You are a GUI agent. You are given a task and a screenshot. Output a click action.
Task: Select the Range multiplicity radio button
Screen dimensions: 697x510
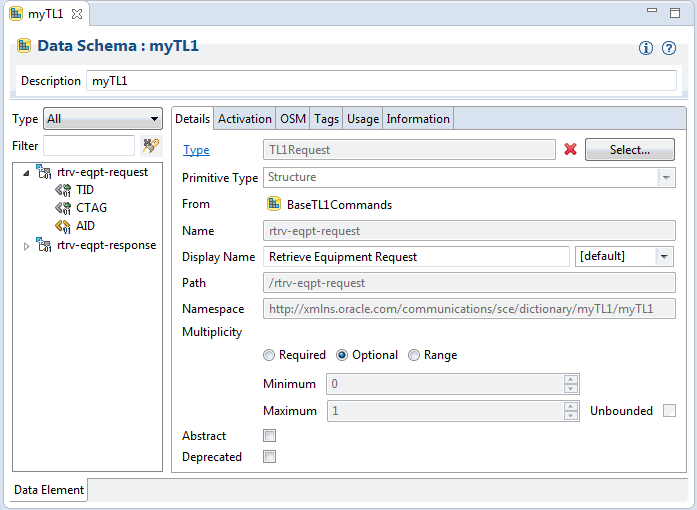point(414,355)
